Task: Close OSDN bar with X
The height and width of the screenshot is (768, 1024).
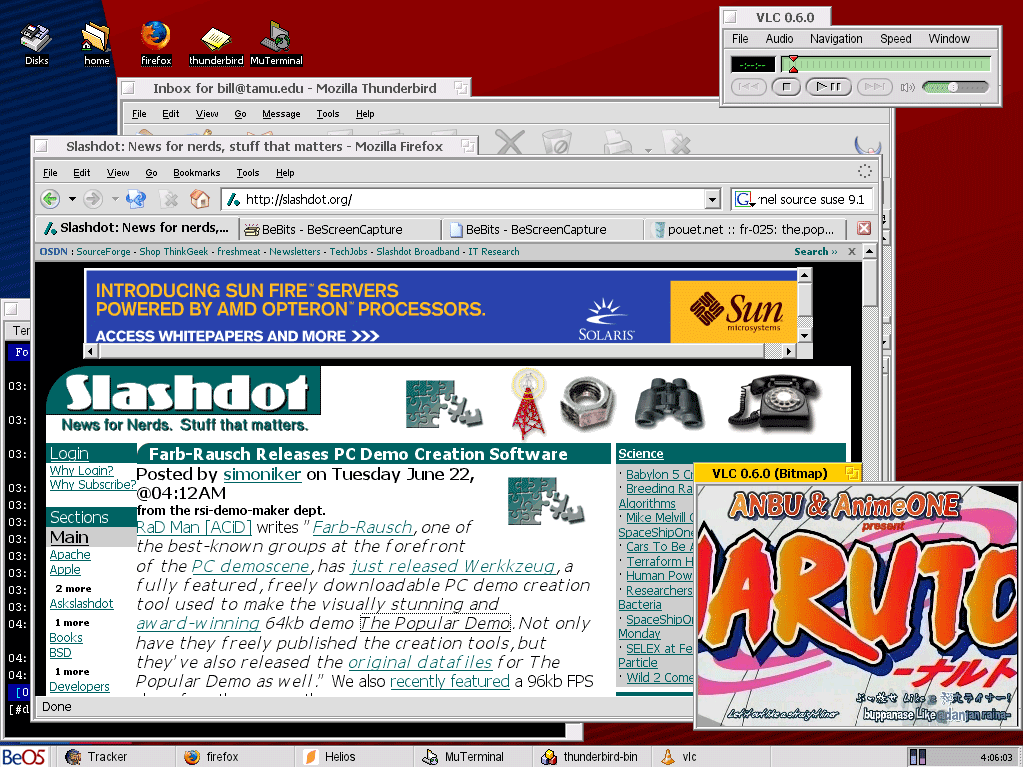Action: (x=852, y=251)
